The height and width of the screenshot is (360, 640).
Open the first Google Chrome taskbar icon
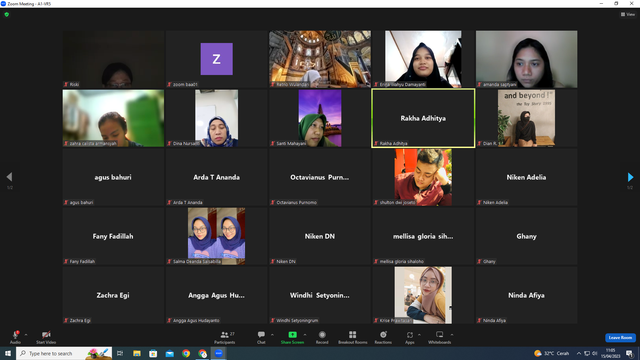click(x=186, y=353)
